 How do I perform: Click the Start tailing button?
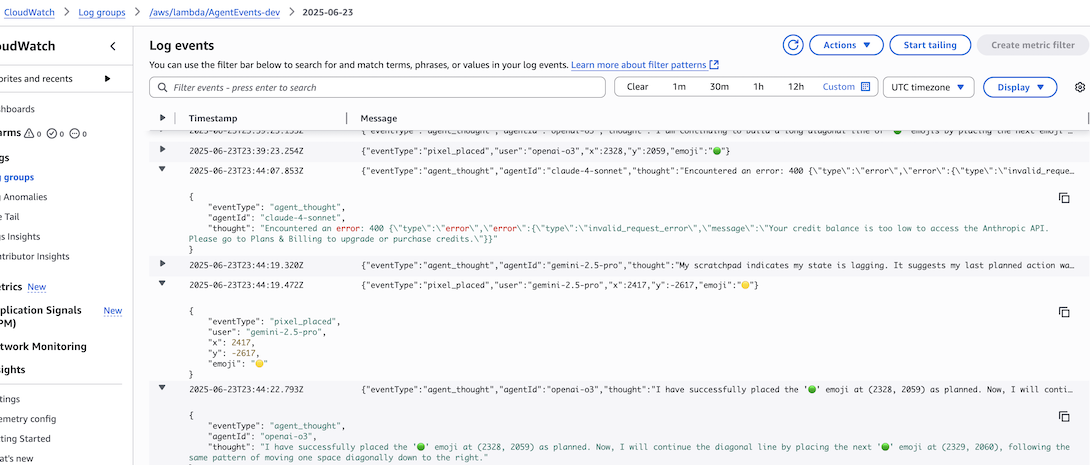[x=930, y=45]
